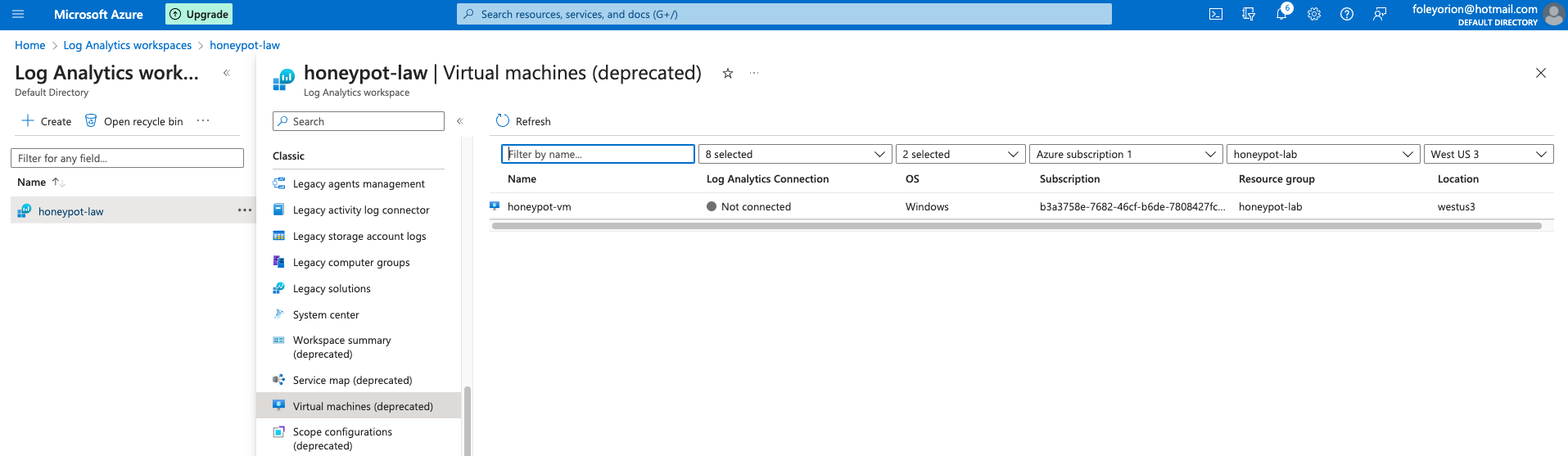Open Cloud Shell from the top bar
Screen dimensions: 1568x456
pos(1216,14)
